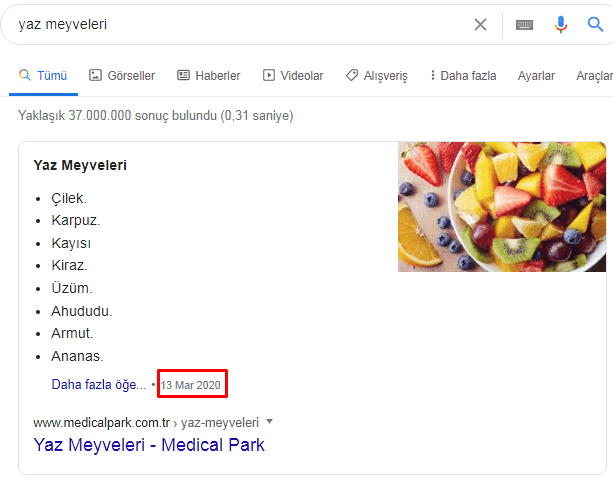The image size is (613, 480).
Task: Open the Araçlar menu
Action: pos(595,75)
